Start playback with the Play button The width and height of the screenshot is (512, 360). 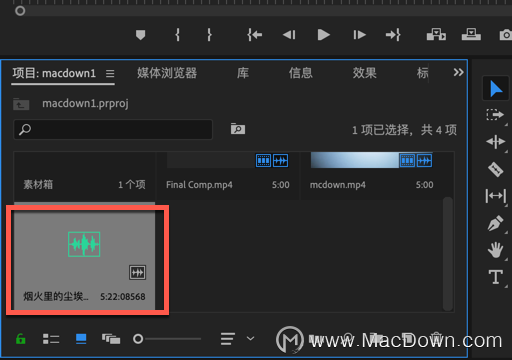323,35
